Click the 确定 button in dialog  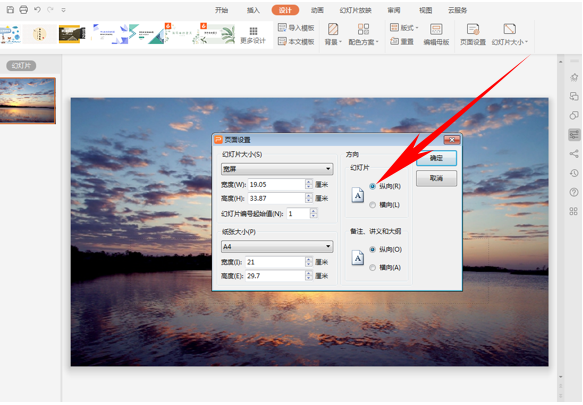click(436, 158)
